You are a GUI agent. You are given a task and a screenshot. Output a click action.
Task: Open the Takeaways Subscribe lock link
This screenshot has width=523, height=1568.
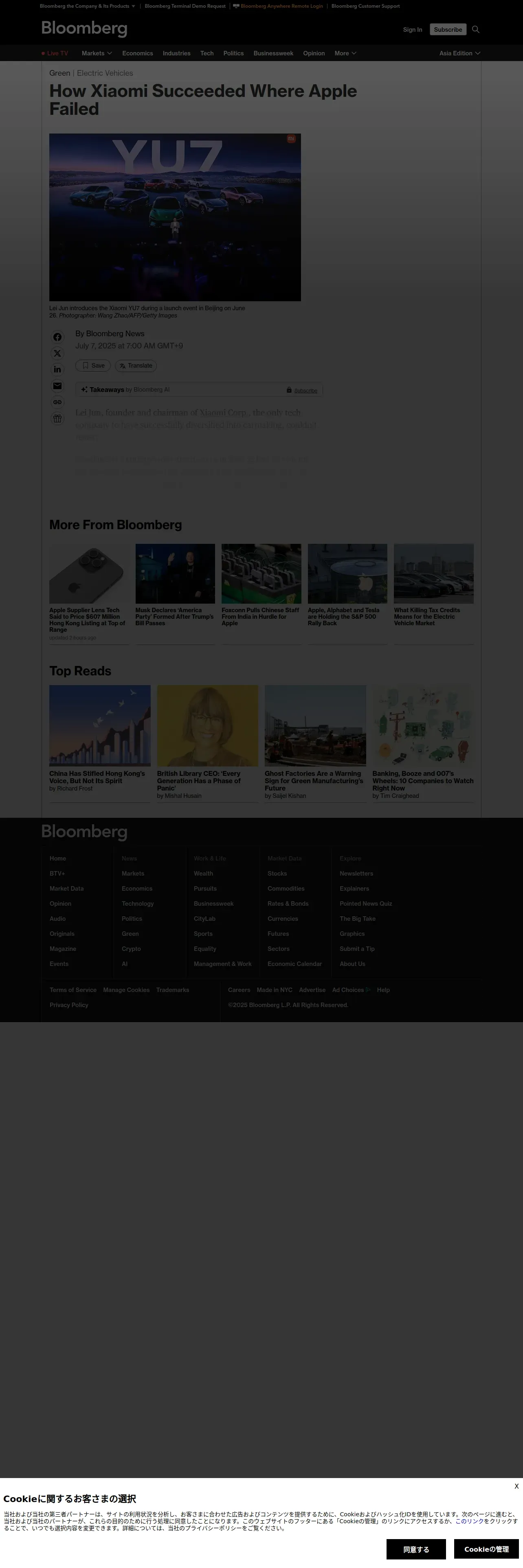click(302, 390)
